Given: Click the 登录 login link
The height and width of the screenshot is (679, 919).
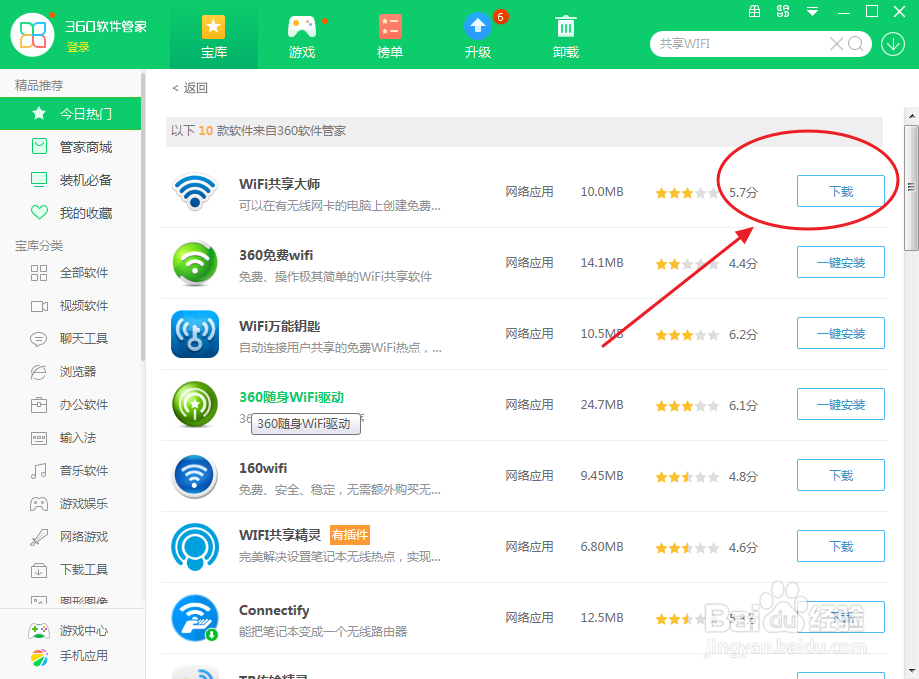Looking at the screenshot, I should (78, 47).
